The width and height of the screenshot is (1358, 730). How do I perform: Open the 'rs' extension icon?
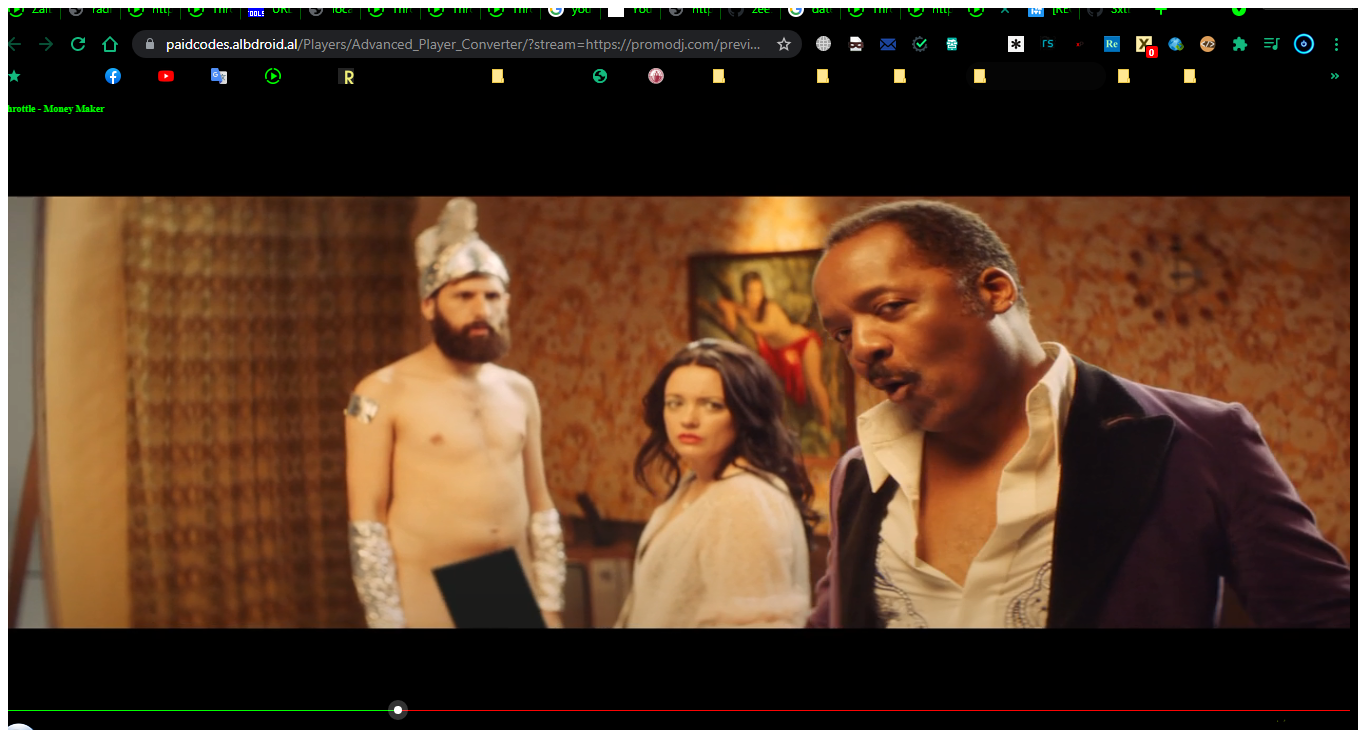(x=1048, y=44)
